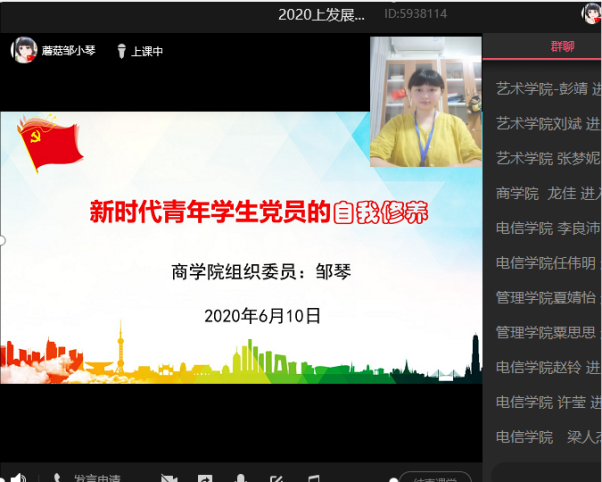Click the red party flag image on slide
Image resolution: width=602 pixels, height=482 pixels.
coord(50,143)
